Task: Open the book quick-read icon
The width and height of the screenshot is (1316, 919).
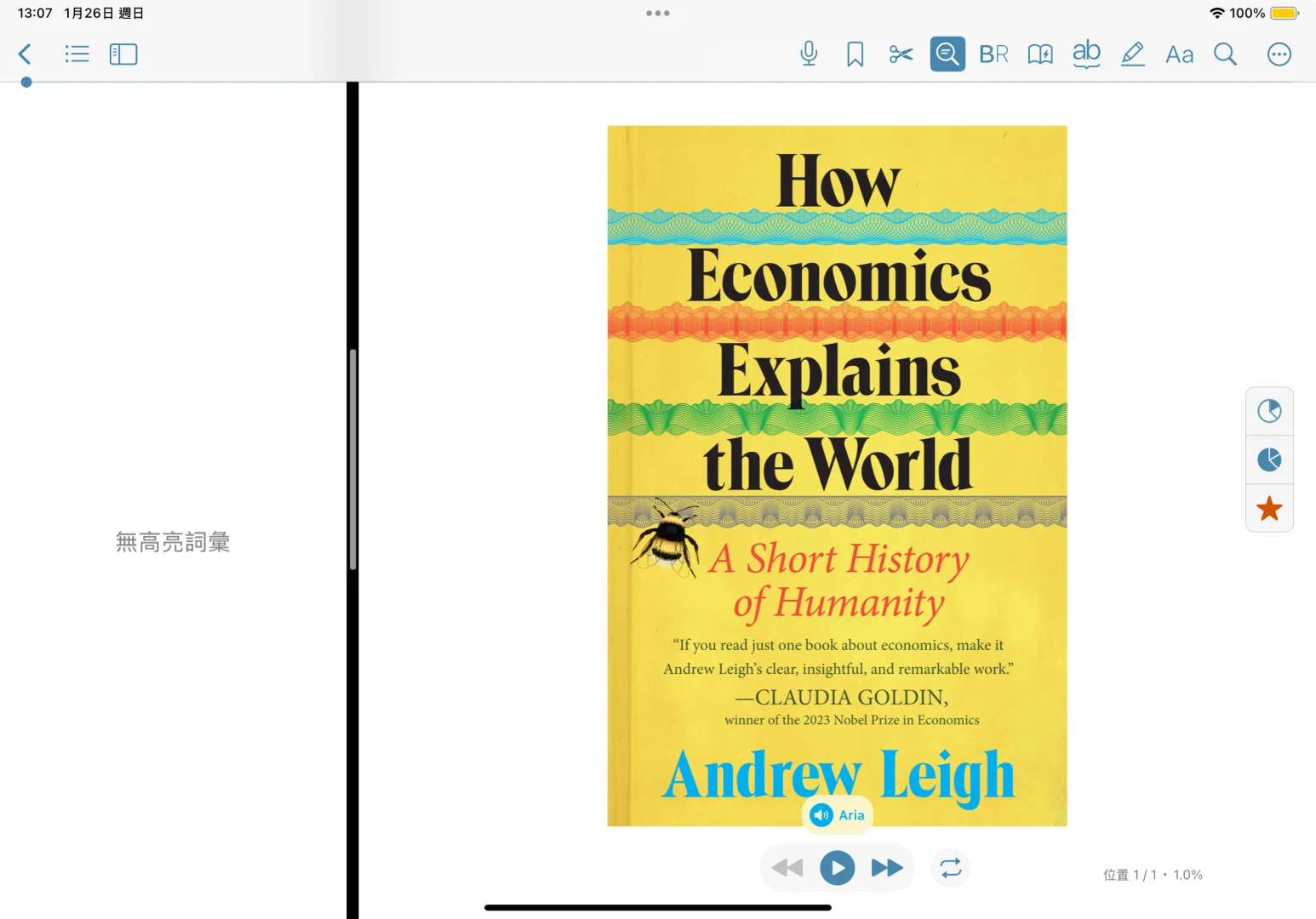Action: point(1040,54)
